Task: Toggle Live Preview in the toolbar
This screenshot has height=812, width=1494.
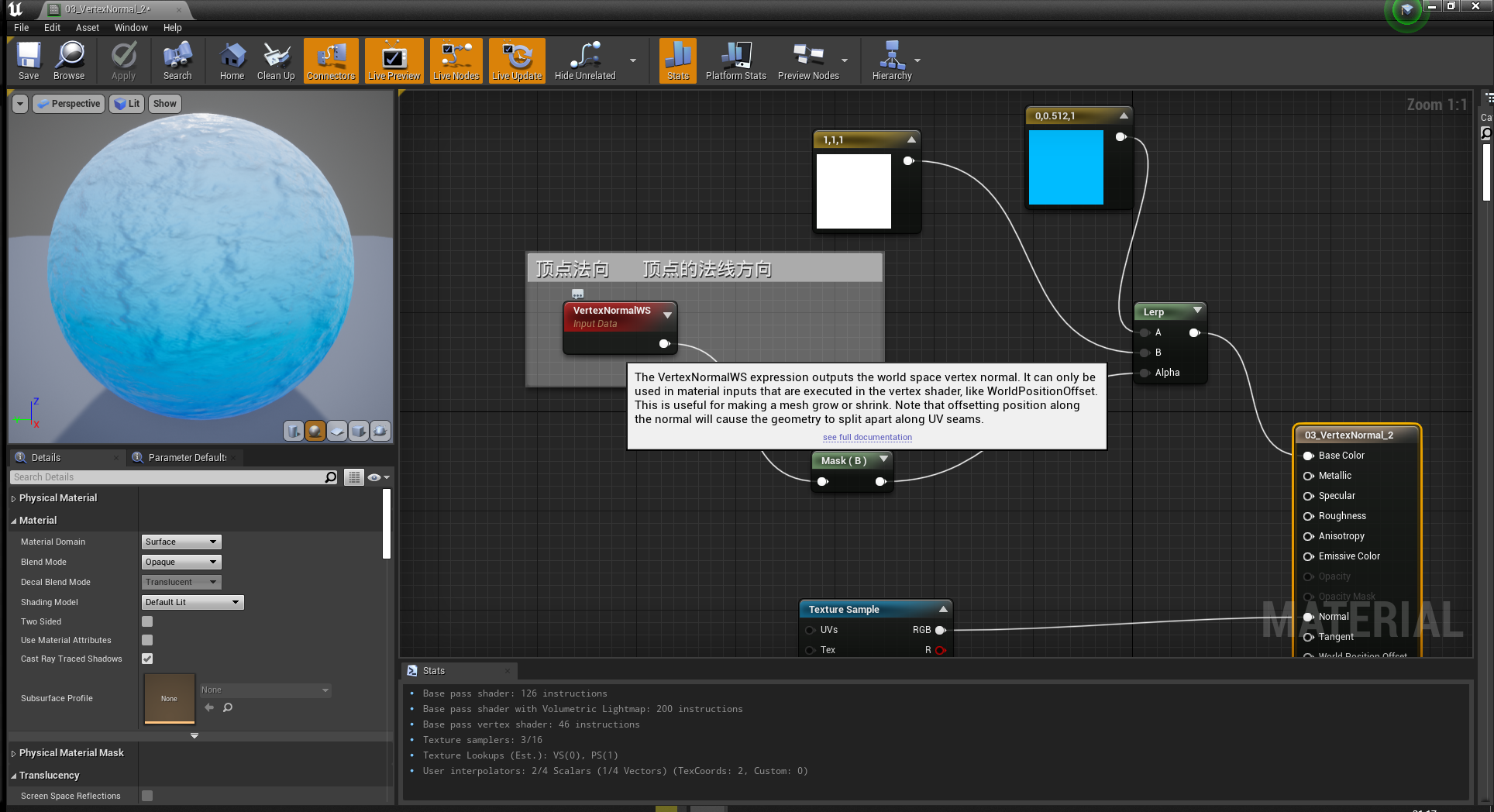Action: (x=394, y=60)
